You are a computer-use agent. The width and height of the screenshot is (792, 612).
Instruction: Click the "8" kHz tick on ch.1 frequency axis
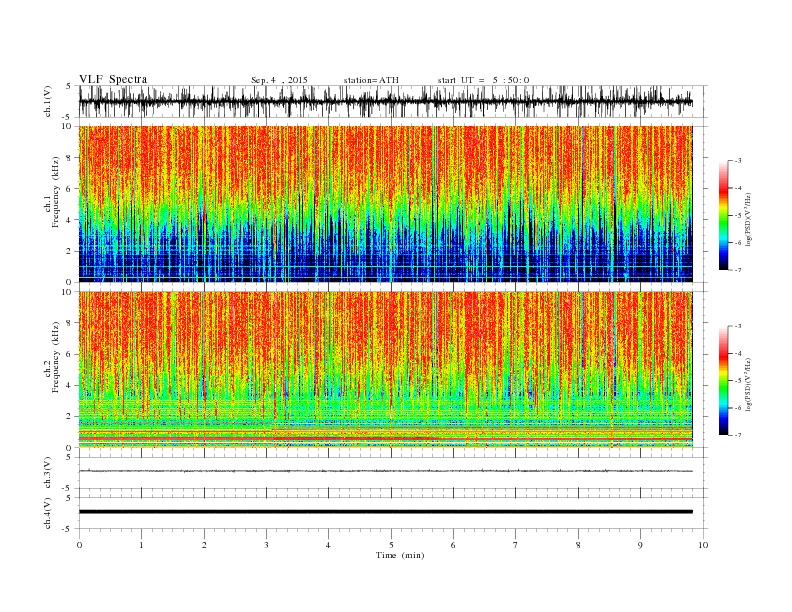pyautogui.click(x=69, y=158)
